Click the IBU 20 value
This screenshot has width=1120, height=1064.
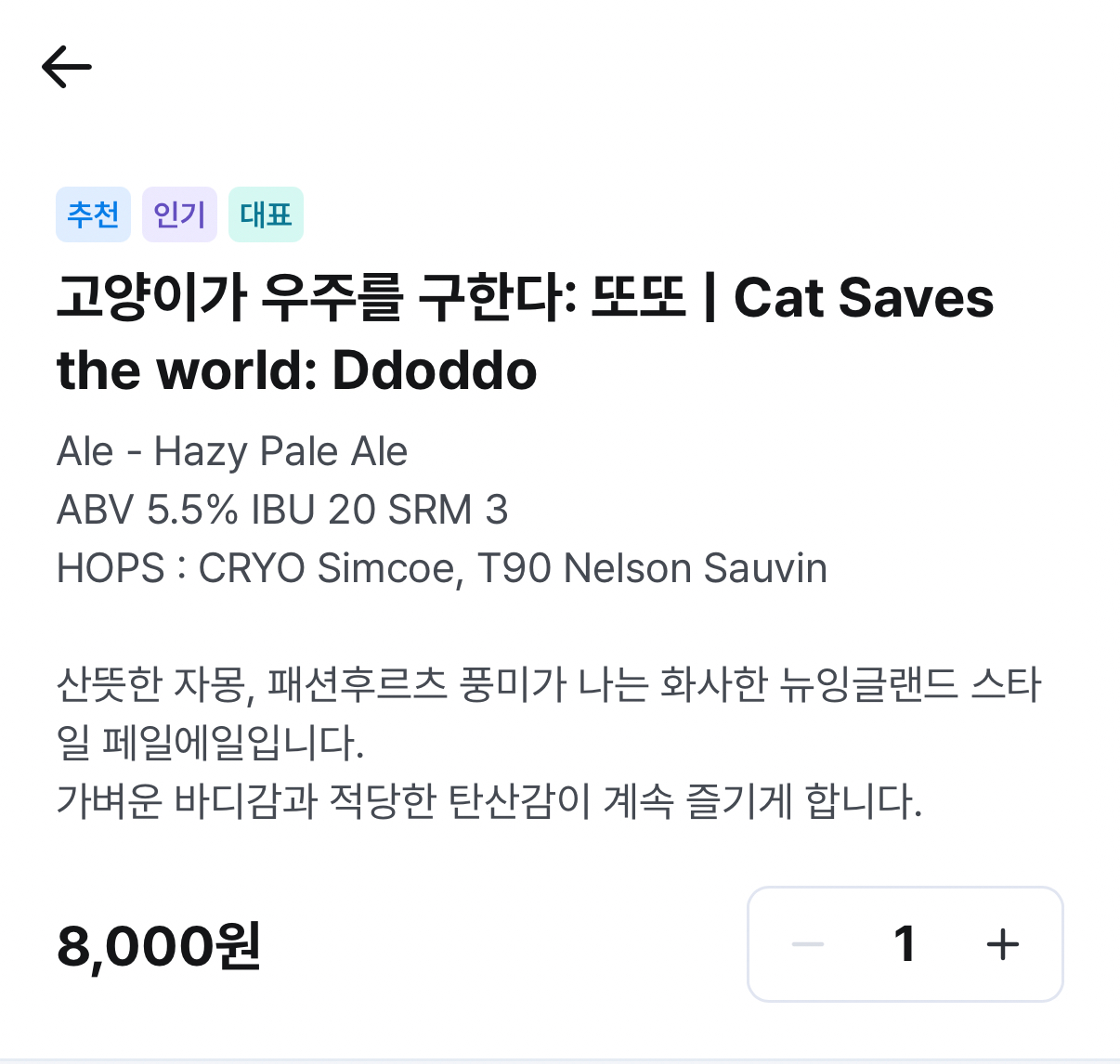click(x=312, y=510)
